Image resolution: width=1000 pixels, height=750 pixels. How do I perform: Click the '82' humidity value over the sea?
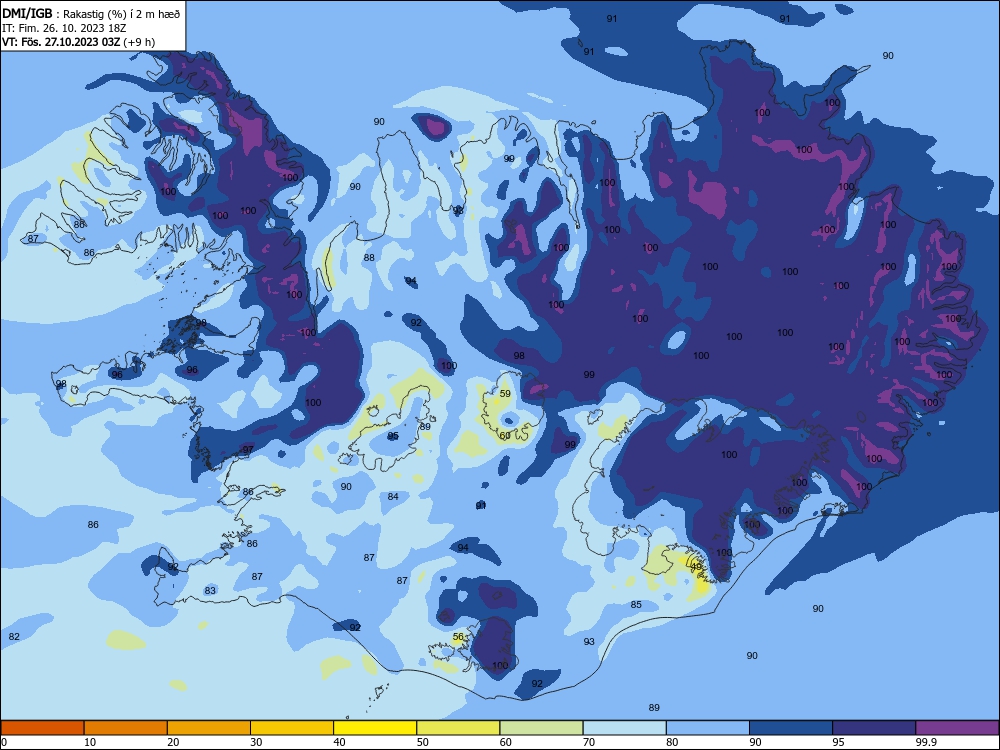tap(14, 636)
